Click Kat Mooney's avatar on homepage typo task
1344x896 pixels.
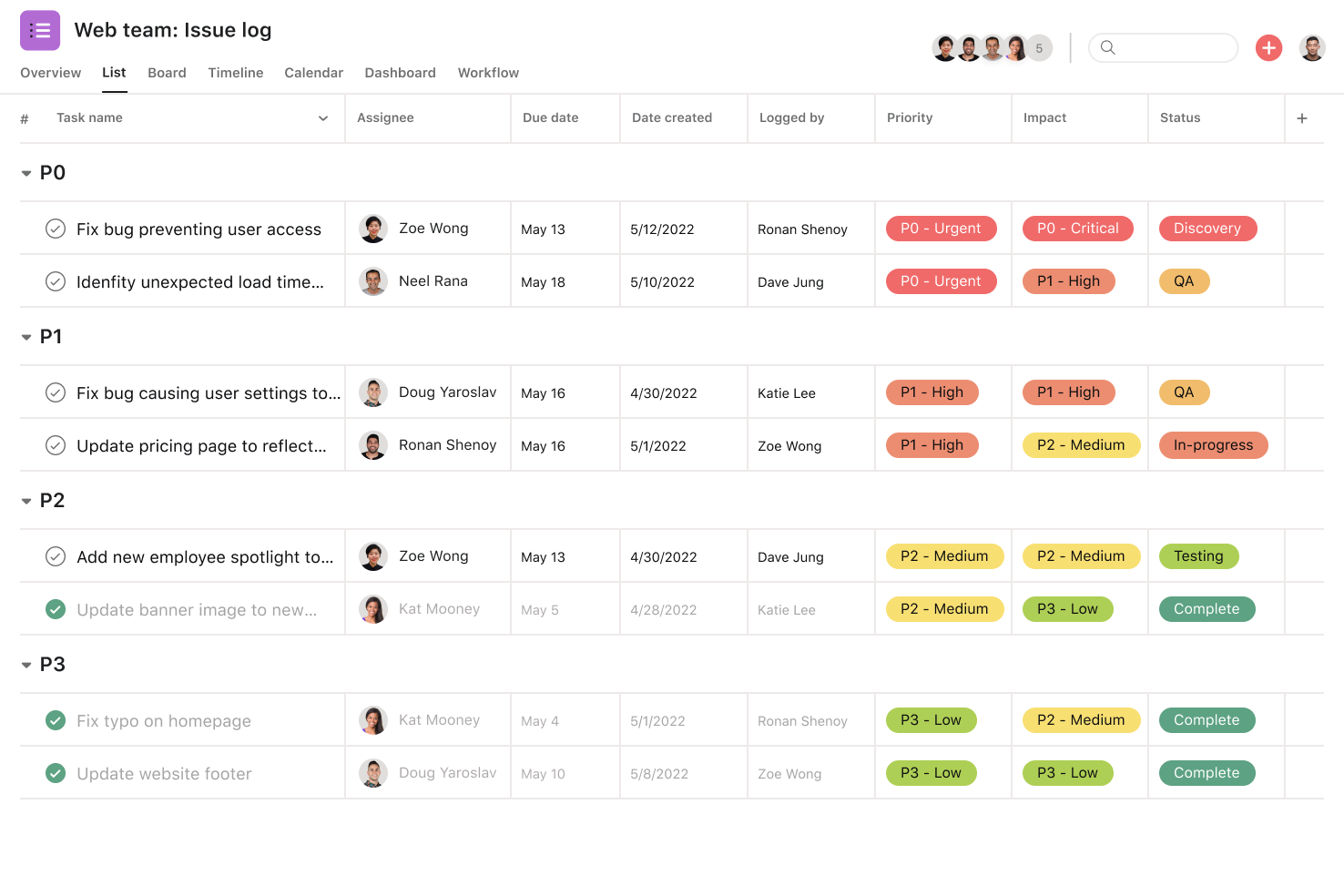(373, 719)
